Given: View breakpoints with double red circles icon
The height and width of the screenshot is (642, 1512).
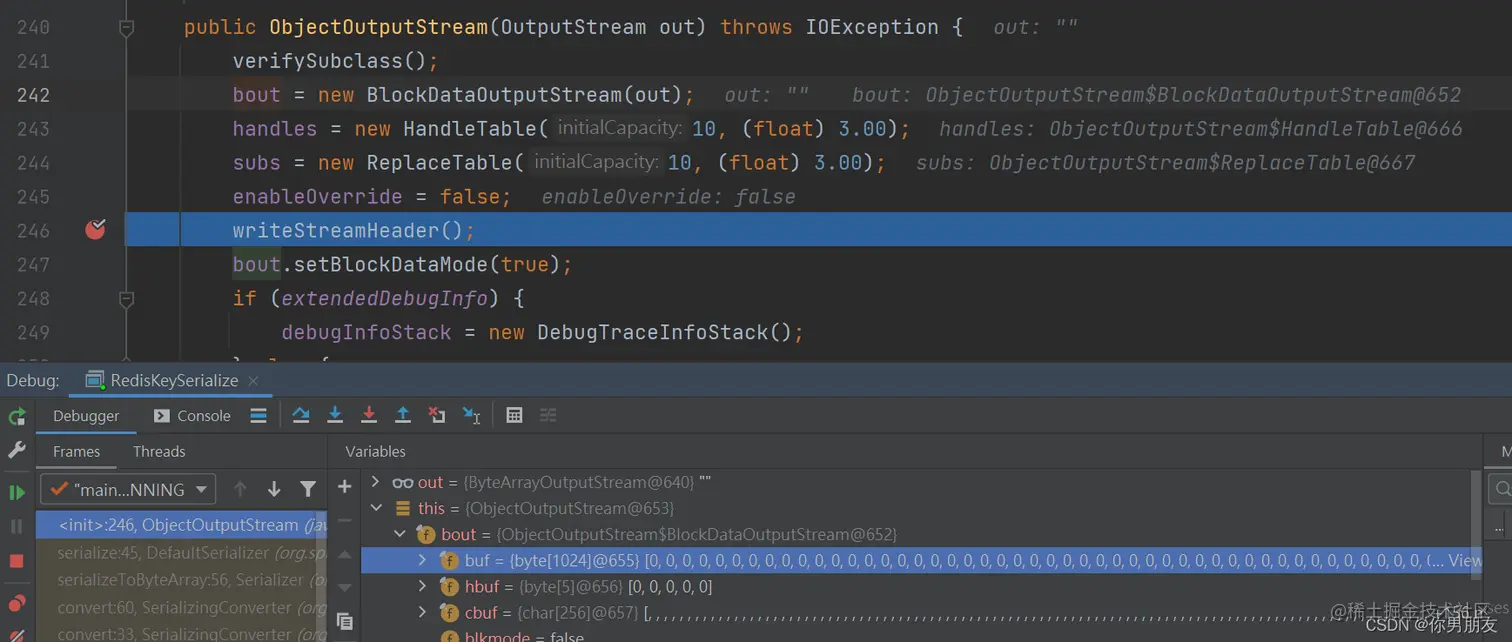Looking at the screenshot, I should coord(17,603).
